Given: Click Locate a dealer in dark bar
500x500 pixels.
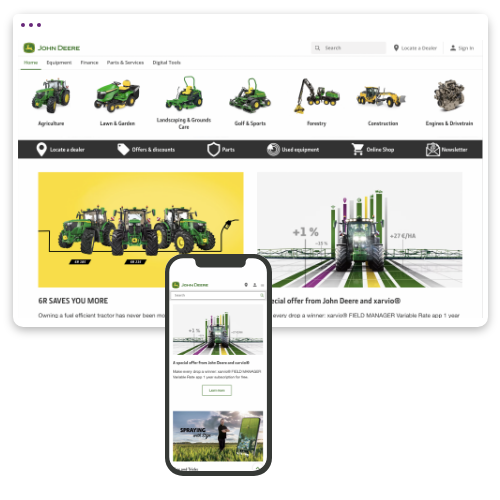Looking at the screenshot, I should tap(67, 150).
